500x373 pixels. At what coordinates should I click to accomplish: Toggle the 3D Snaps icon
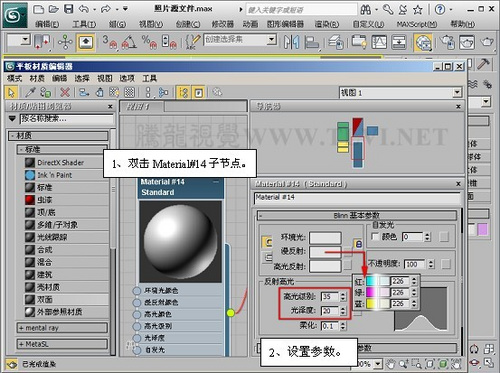point(110,42)
